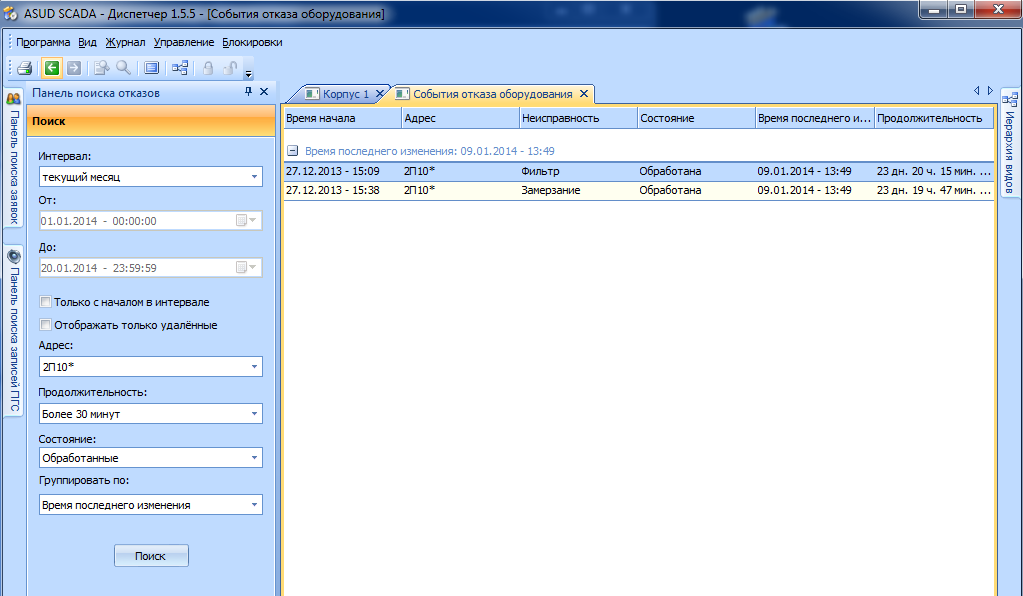The height and width of the screenshot is (596, 1023).
Task: Expand the Продолжительность dropdown
Action: (254, 414)
